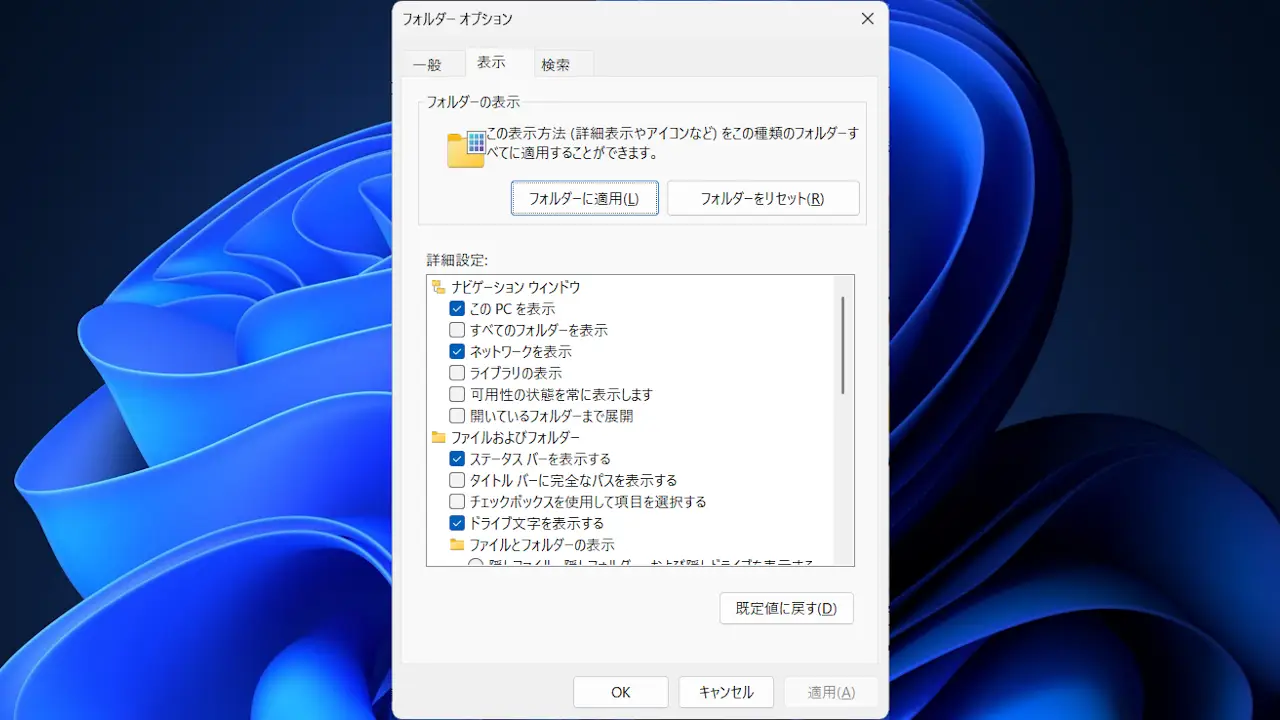Enable タイトル バーに完全なパスを表示する
This screenshot has width=1280, height=720.
click(x=457, y=480)
